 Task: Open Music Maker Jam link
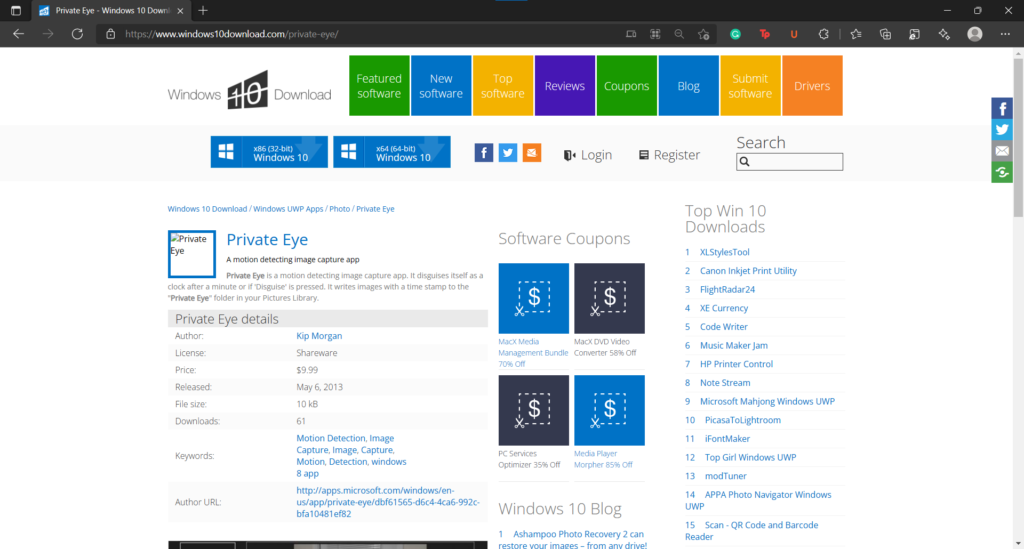(733, 345)
